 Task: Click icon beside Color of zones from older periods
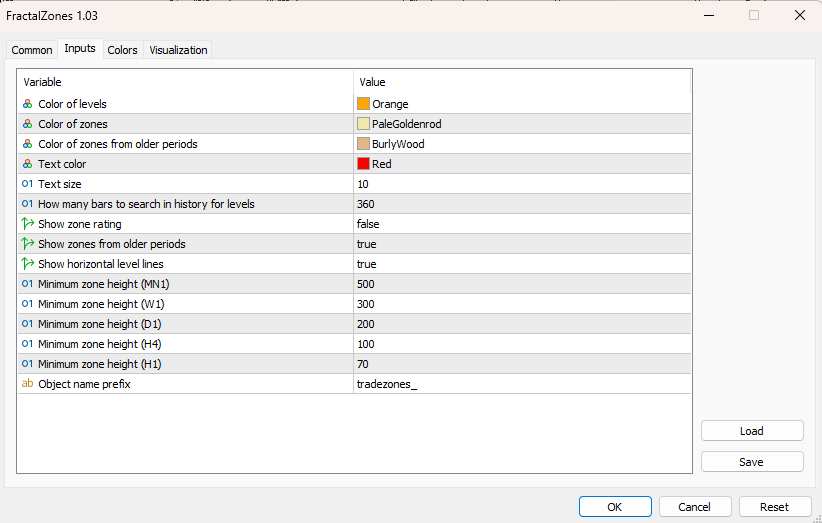pos(28,144)
